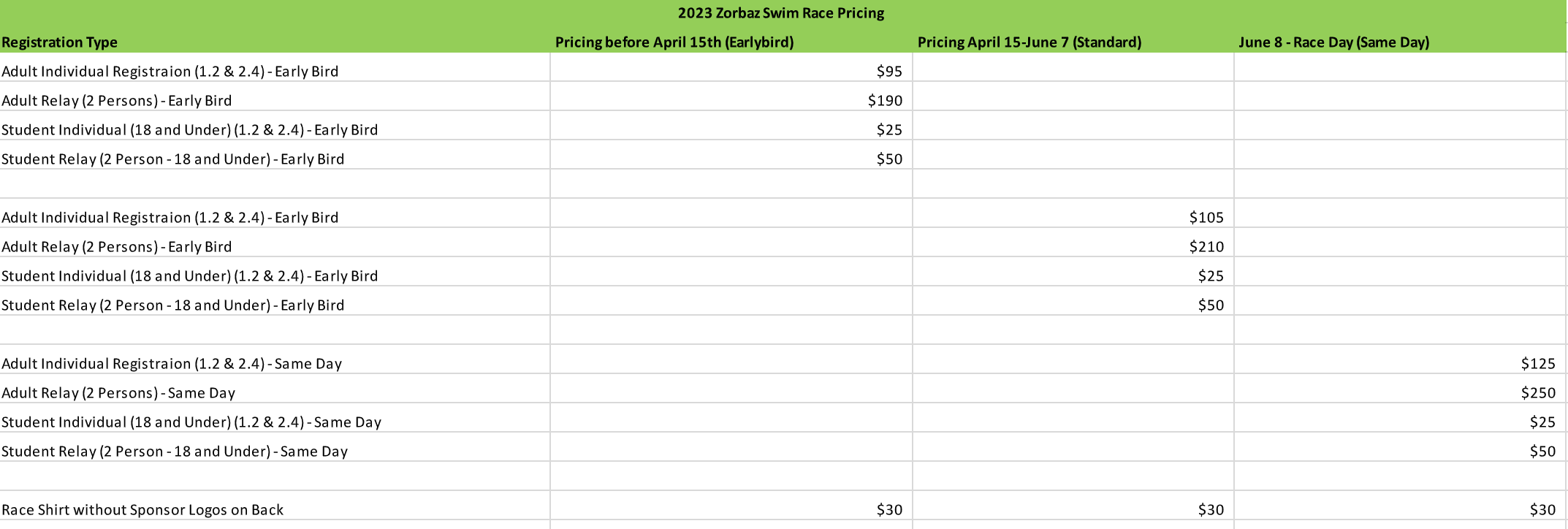Select "Student Relay - Same Day" row label
The width and height of the screenshot is (1568, 529).
tap(175, 452)
